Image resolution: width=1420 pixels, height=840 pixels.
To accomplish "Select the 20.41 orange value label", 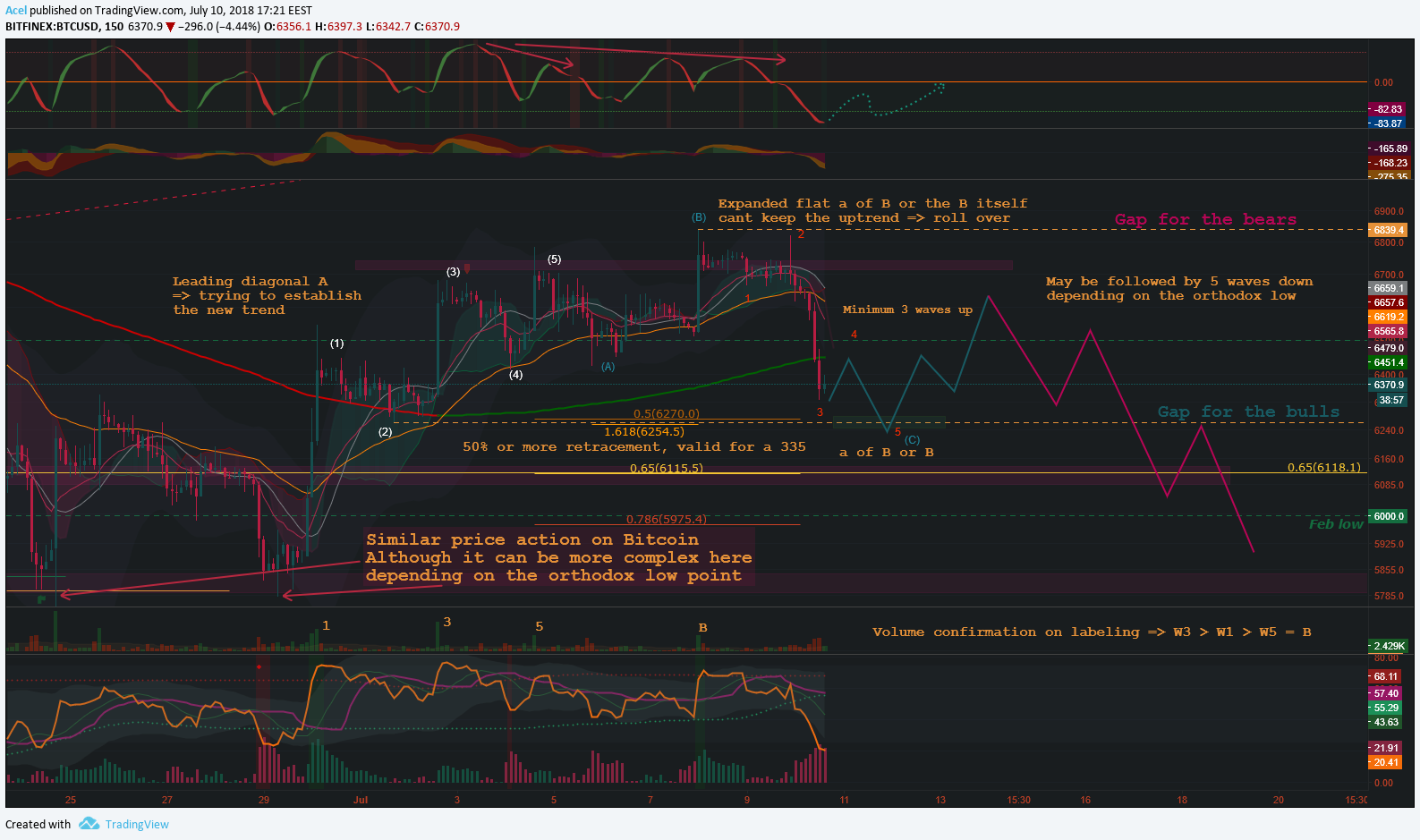I will coord(1386,762).
